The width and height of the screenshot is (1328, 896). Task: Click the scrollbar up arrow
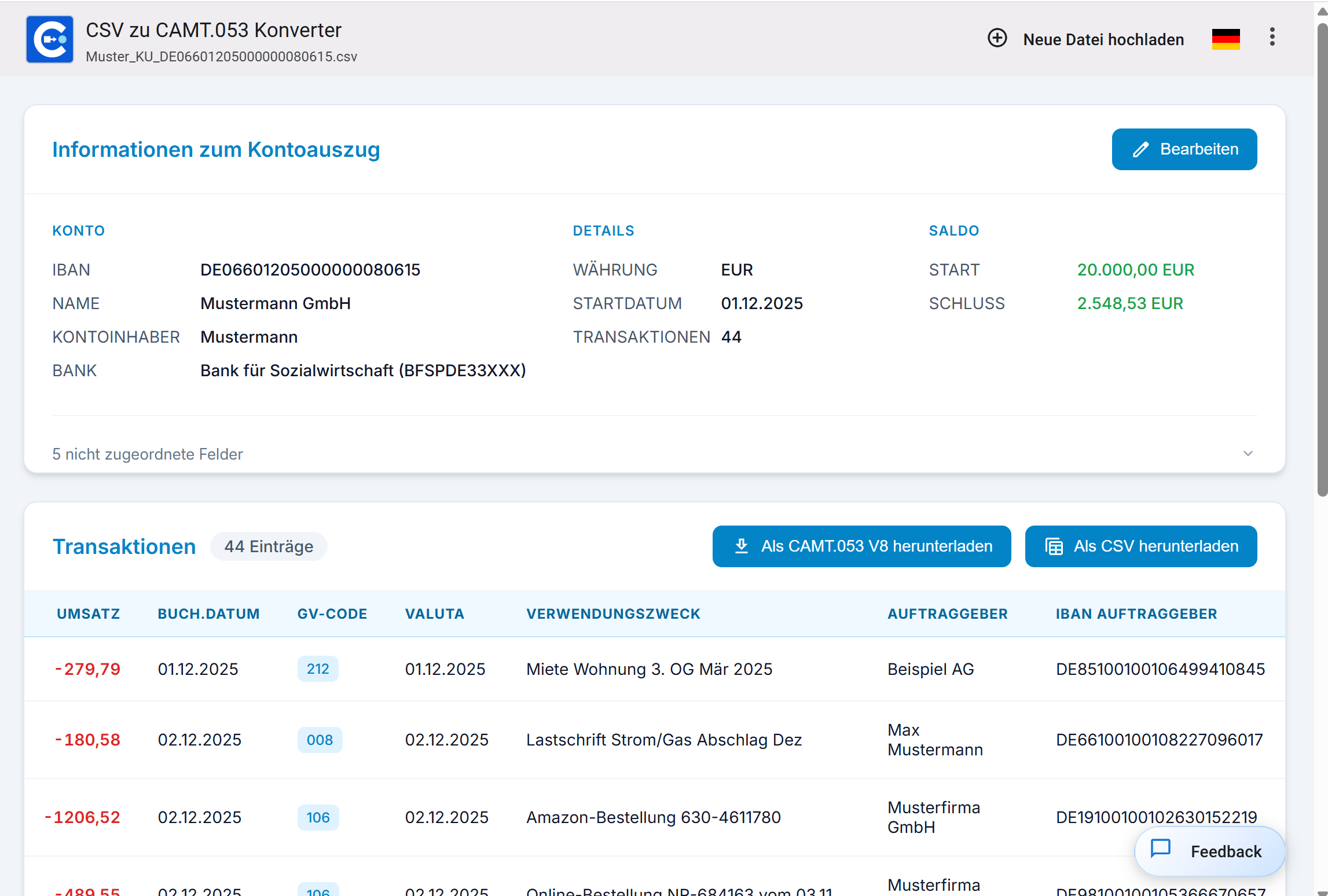[x=1322, y=11]
